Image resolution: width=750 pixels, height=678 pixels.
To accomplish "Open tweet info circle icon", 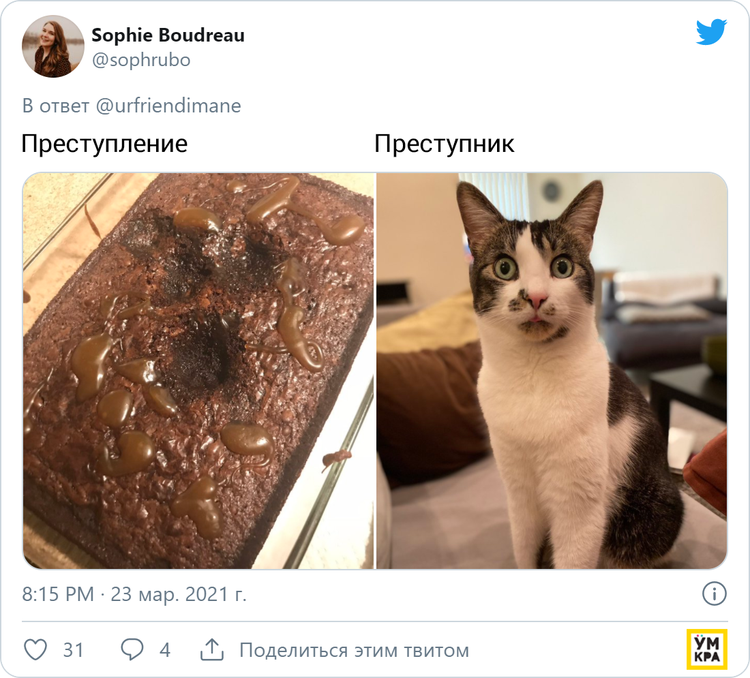I will pyautogui.click(x=714, y=594).
